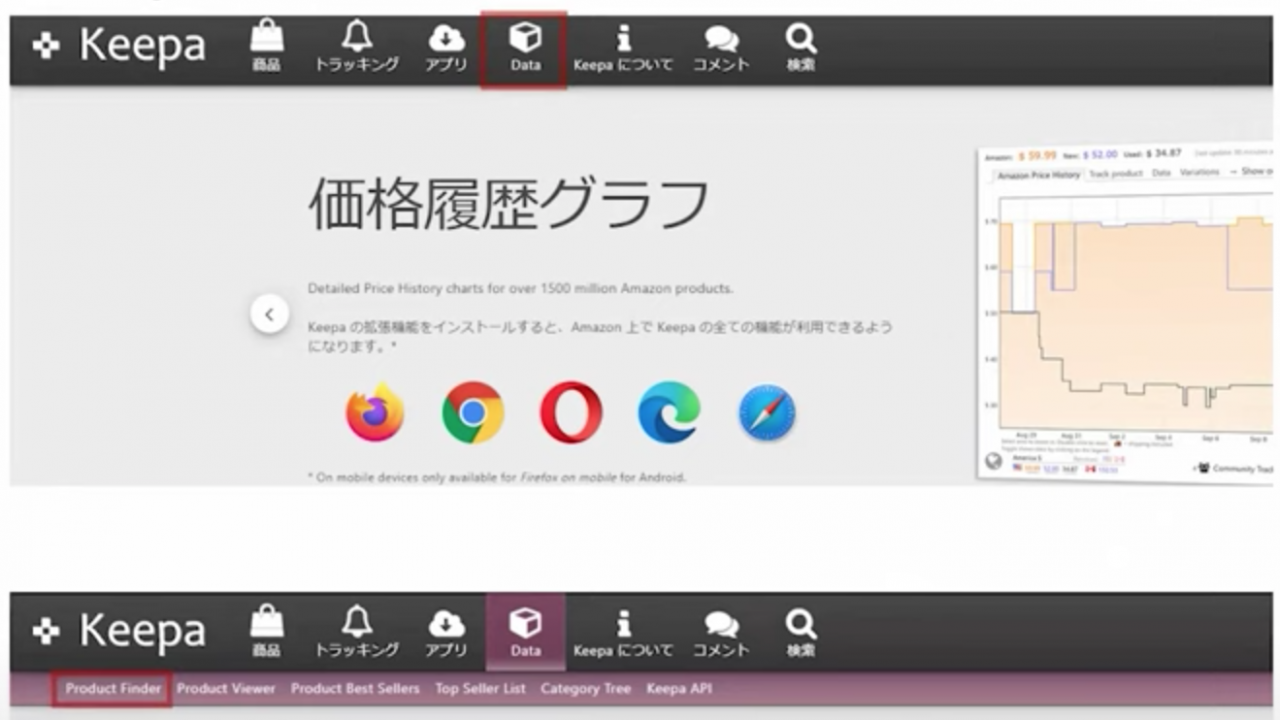Choose the Microsoft Edge extension icon

[669, 413]
